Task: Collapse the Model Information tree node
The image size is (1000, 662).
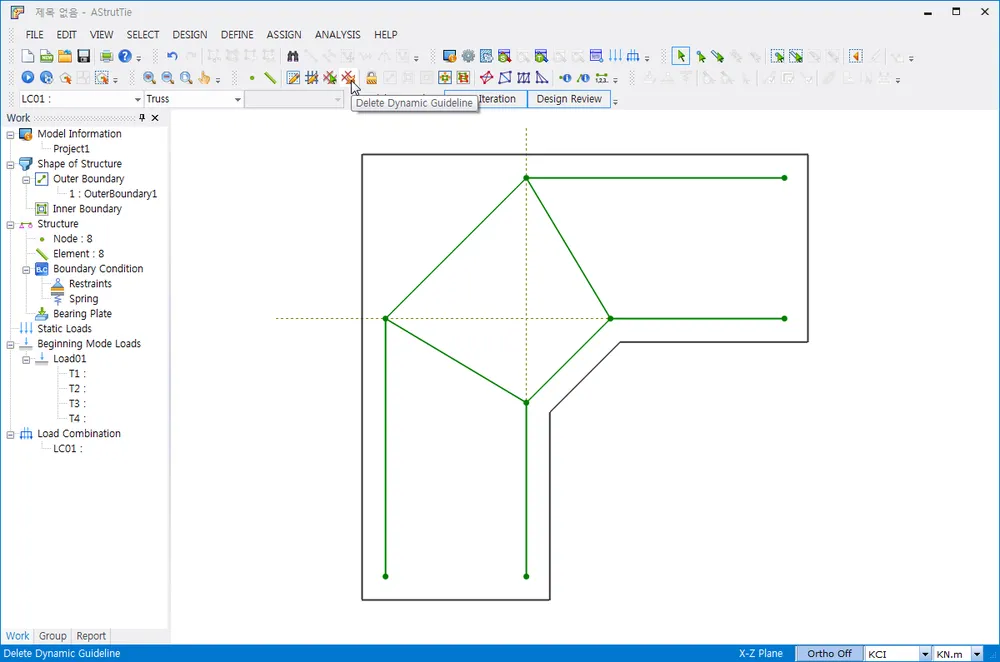Action: pos(10,135)
